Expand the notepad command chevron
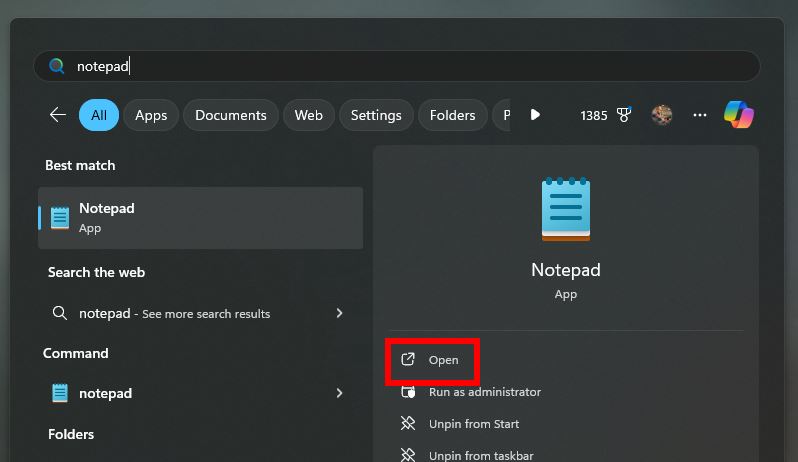Image resolution: width=798 pixels, height=462 pixels. pos(339,393)
